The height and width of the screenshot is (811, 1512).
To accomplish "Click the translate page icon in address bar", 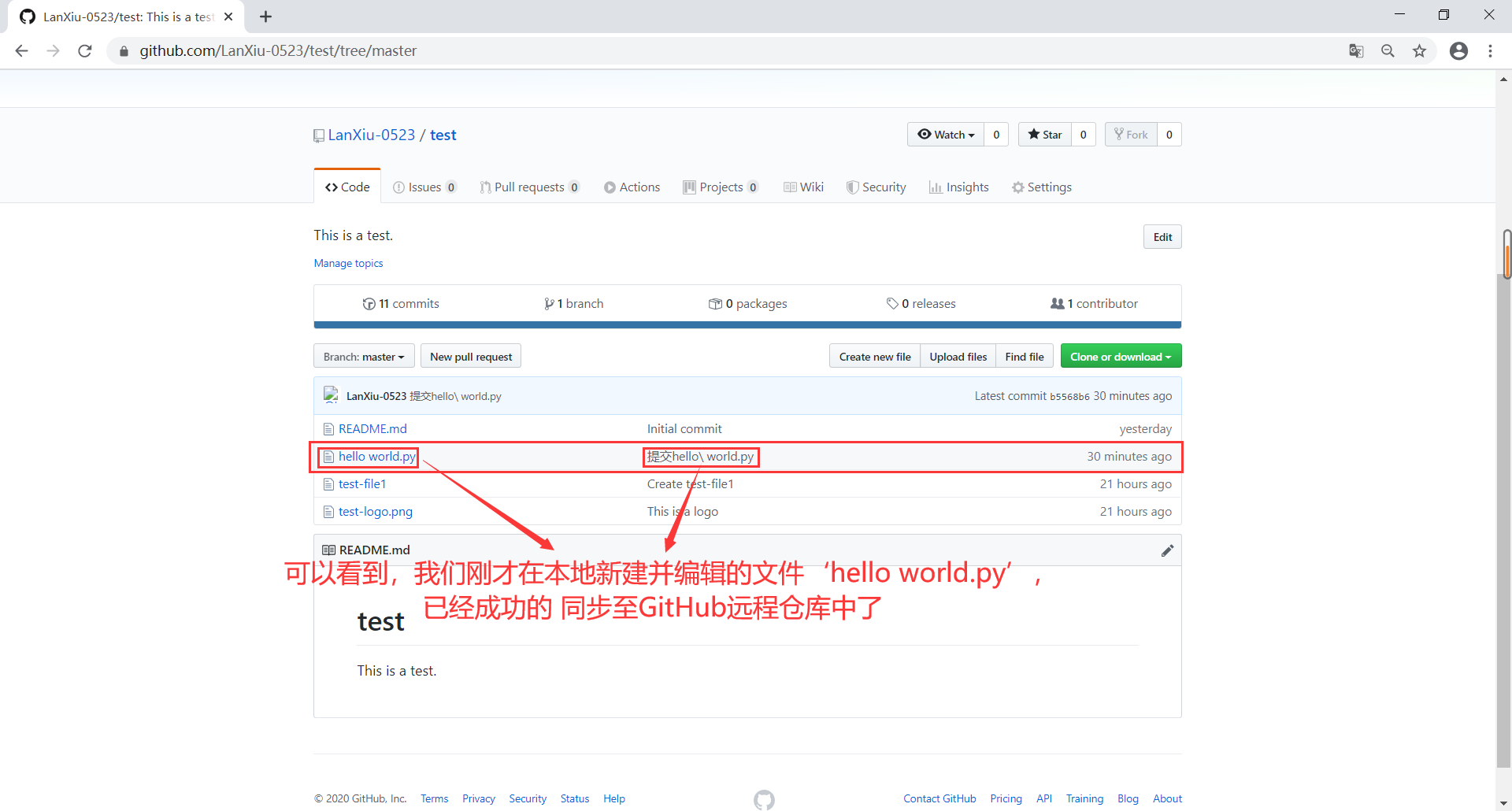I will [1356, 50].
